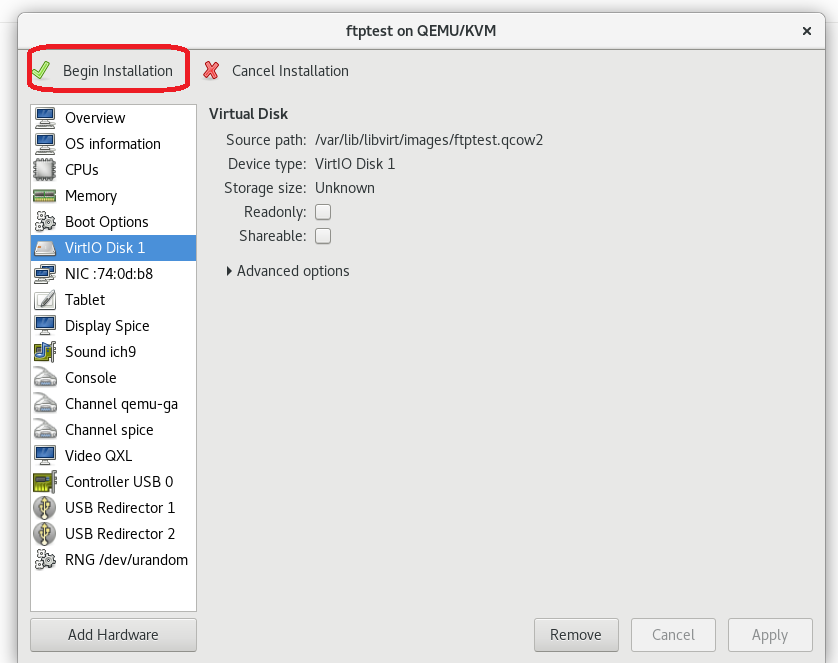Click the Tablet pen icon

[x=45, y=300]
